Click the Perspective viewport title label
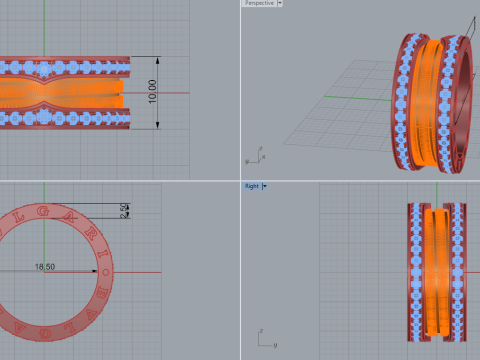This screenshot has width=480, height=360. pyautogui.click(x=259, y=3)
